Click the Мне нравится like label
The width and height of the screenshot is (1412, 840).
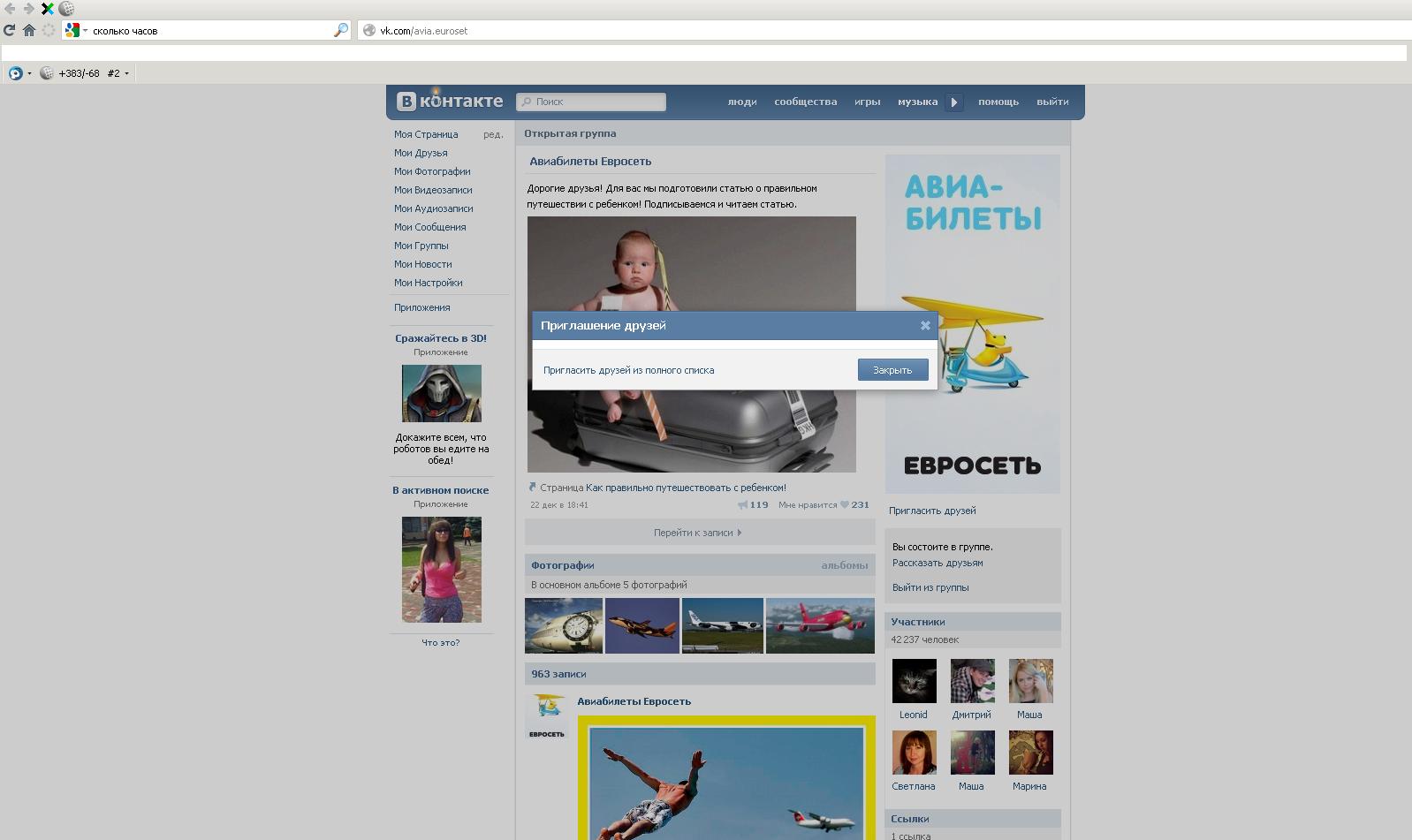pyautogui.click(x=808, y=505)
